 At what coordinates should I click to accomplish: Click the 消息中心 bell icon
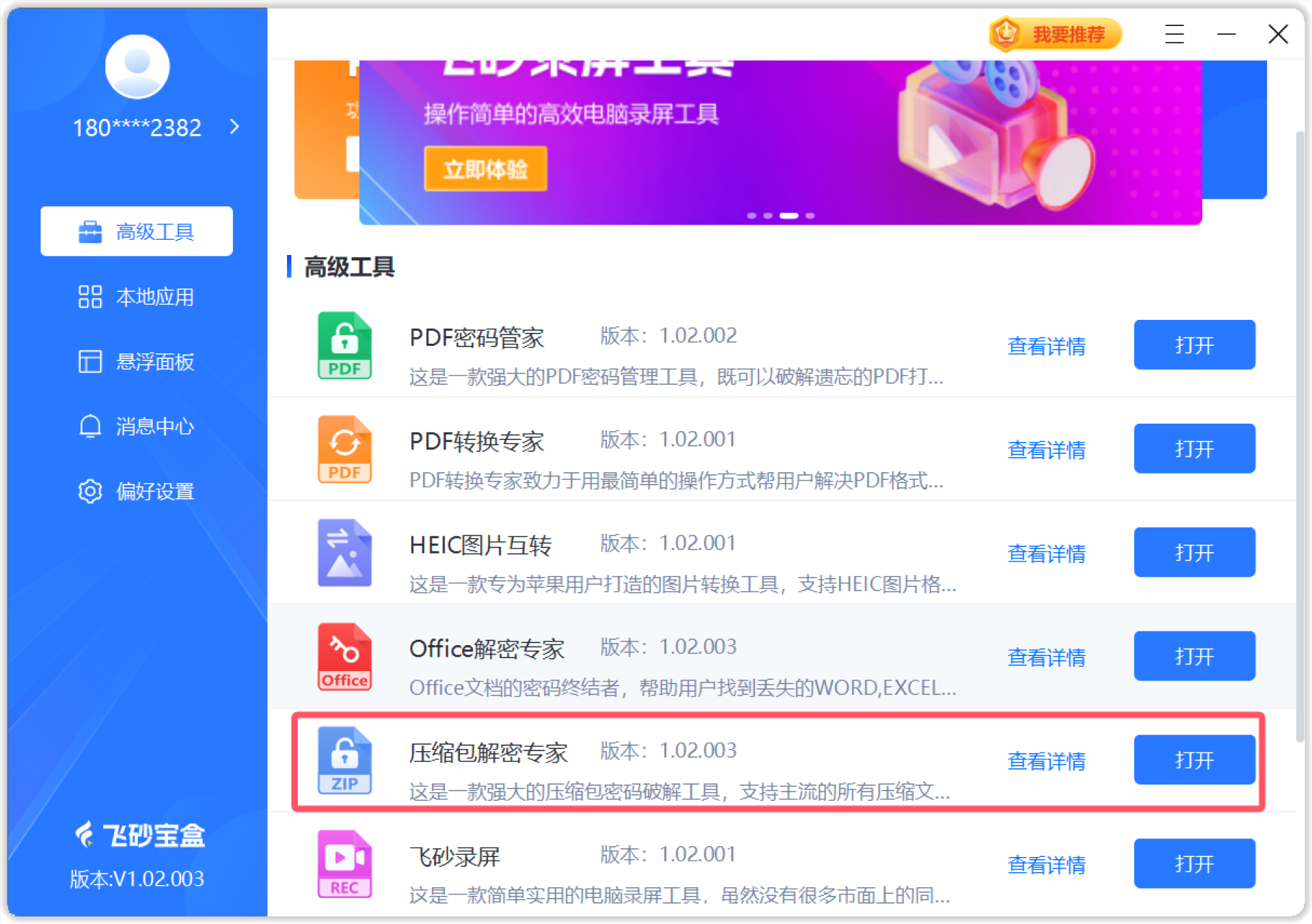[90, 426]
